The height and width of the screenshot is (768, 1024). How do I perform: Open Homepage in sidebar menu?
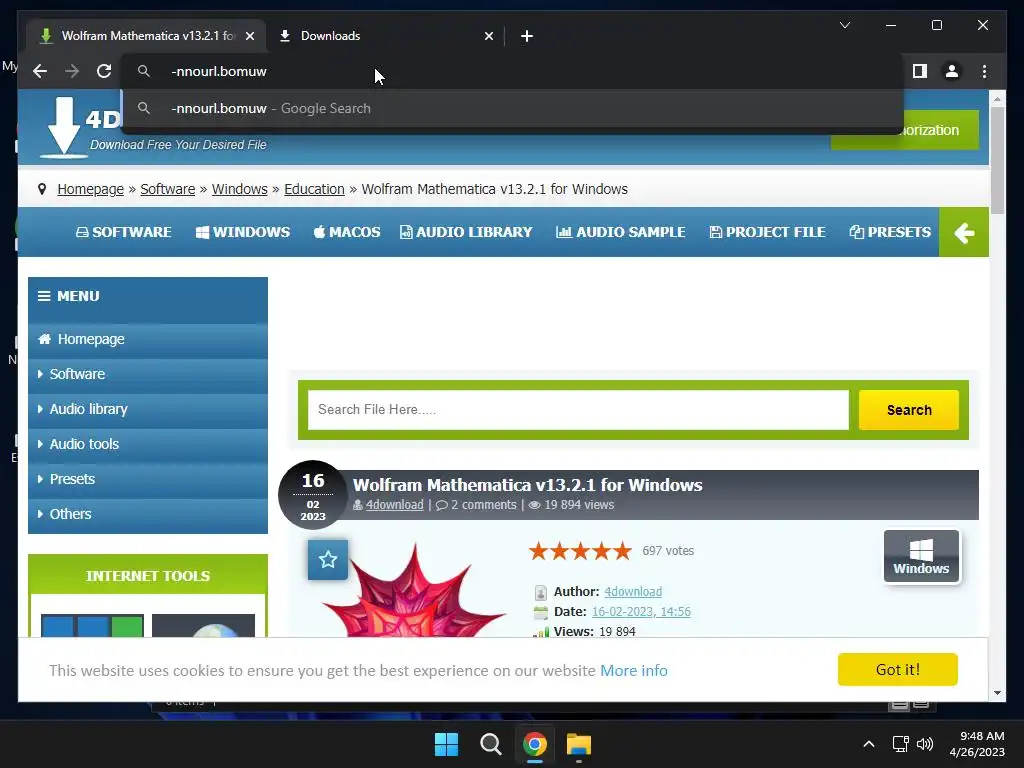click(x=148, y=340)
